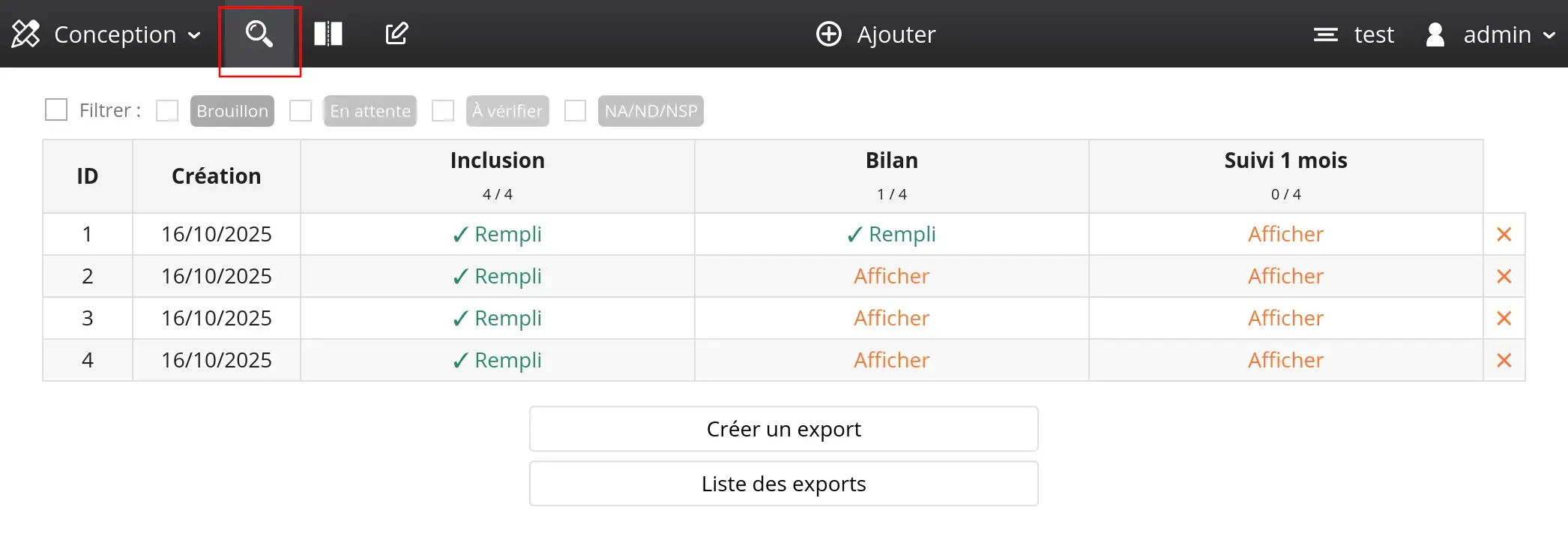The height and width of the screenshot is (555, 1568).
Task: Open the split panel view icon
Action: click(x=328, y=34)
